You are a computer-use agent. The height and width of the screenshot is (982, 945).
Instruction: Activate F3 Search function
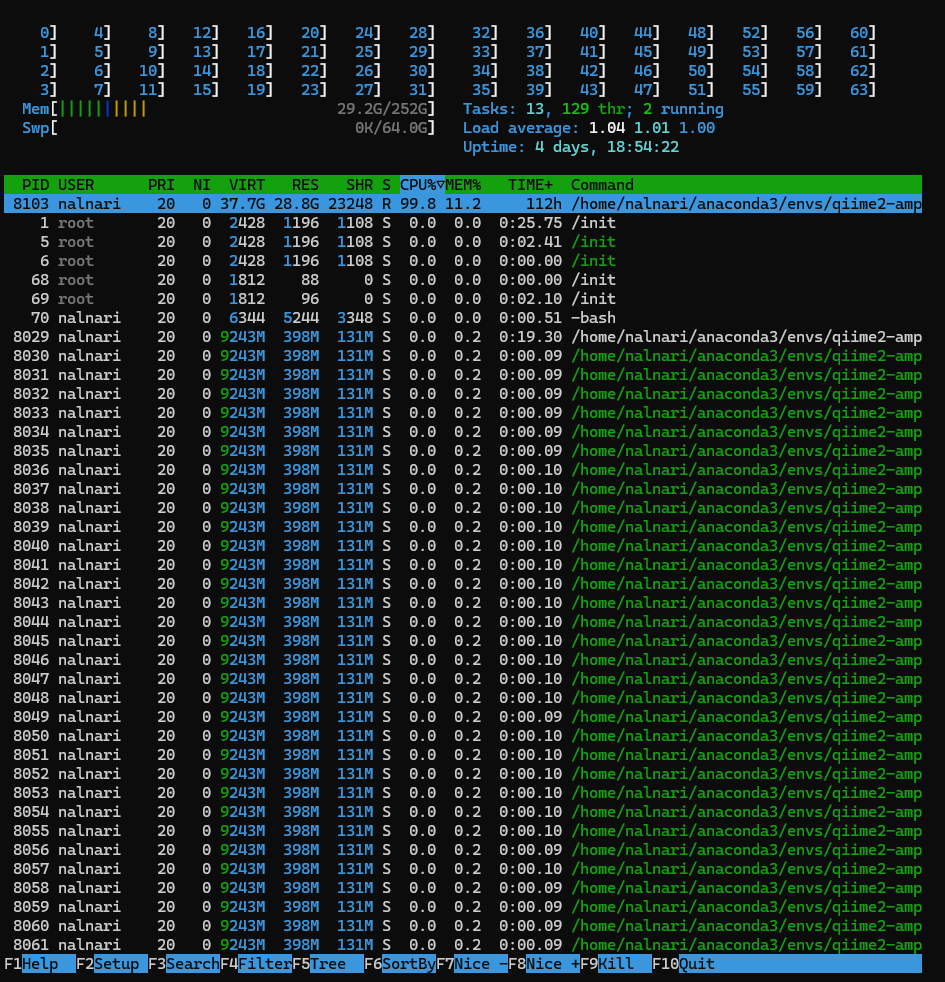pyautogui.click(x=182, y=964)
